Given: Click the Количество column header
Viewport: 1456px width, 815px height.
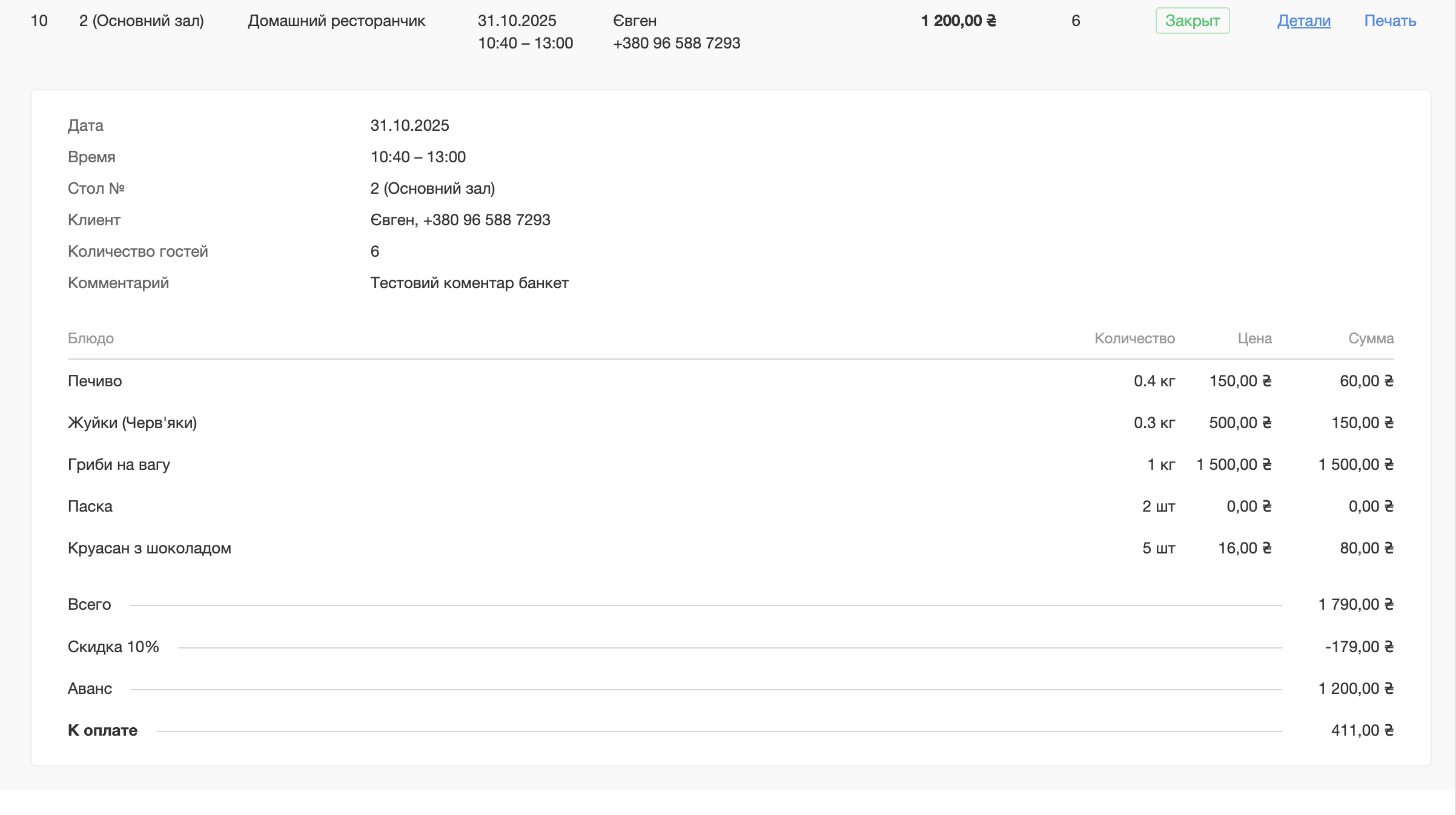Looking at the screenshot, I should [x=1134, y=338].
